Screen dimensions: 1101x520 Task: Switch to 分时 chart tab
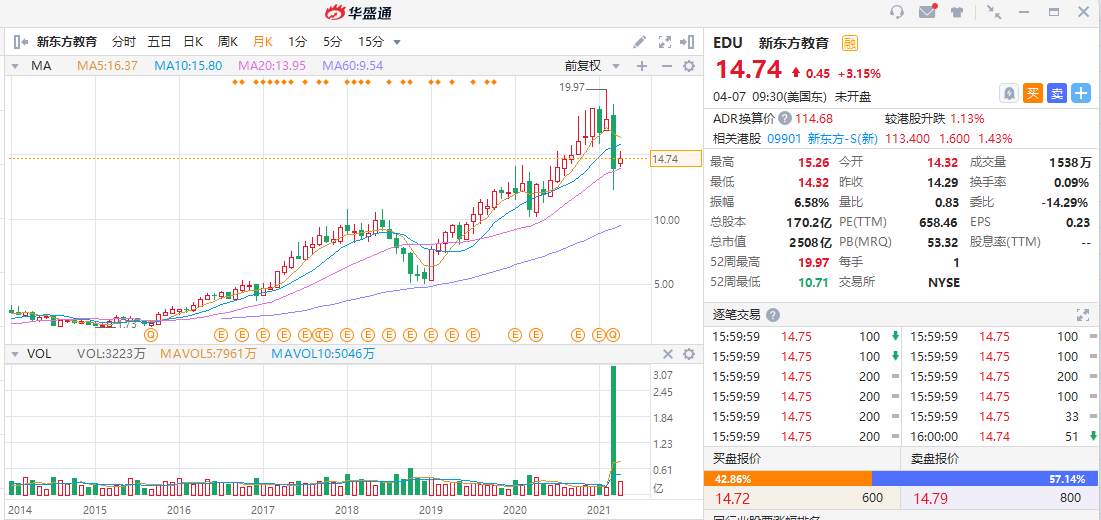coord(124,42)
